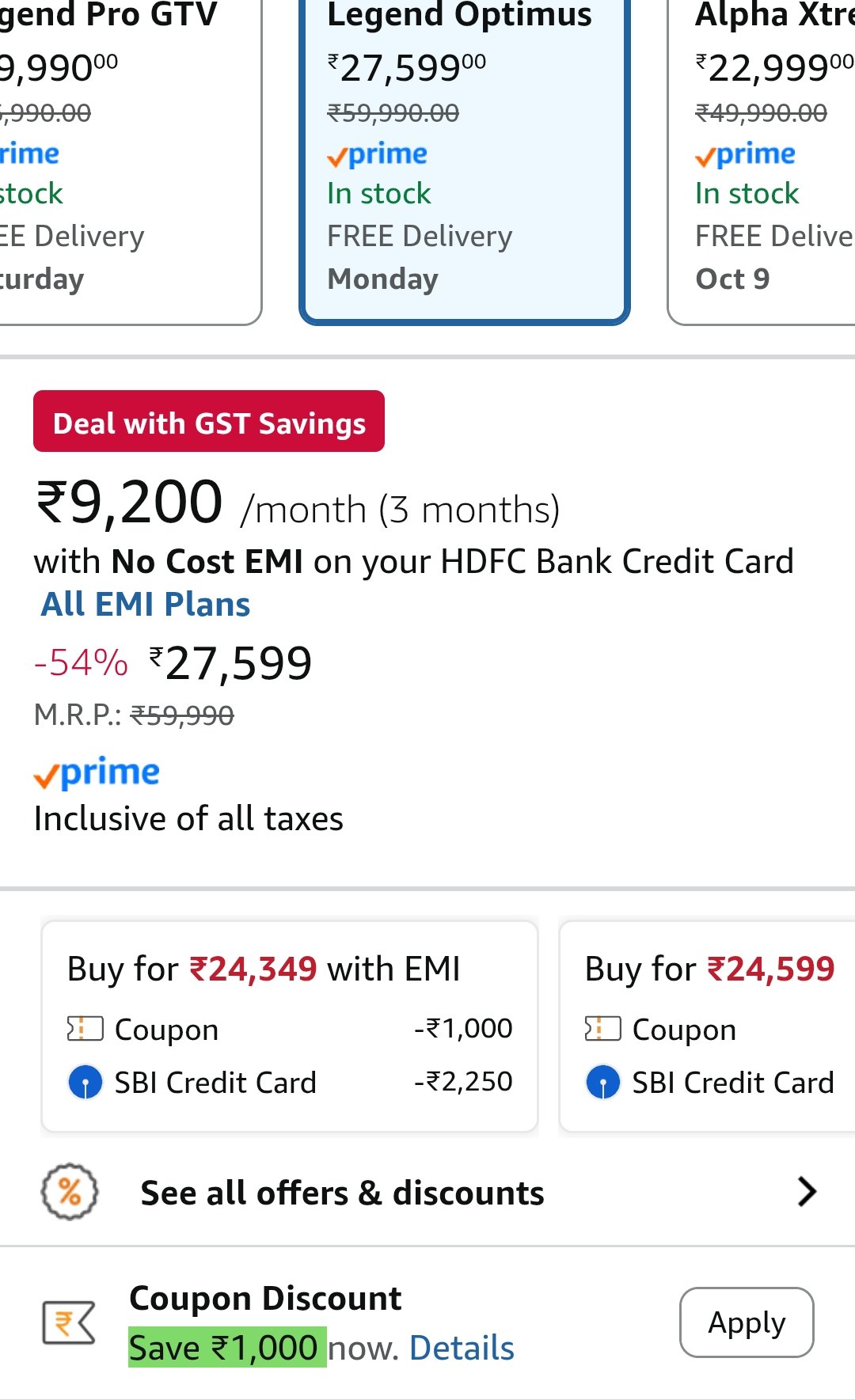855x1400 pixels.
Task: Expand offers with the right chevron arrow
Action: [x=806, y=1192]
